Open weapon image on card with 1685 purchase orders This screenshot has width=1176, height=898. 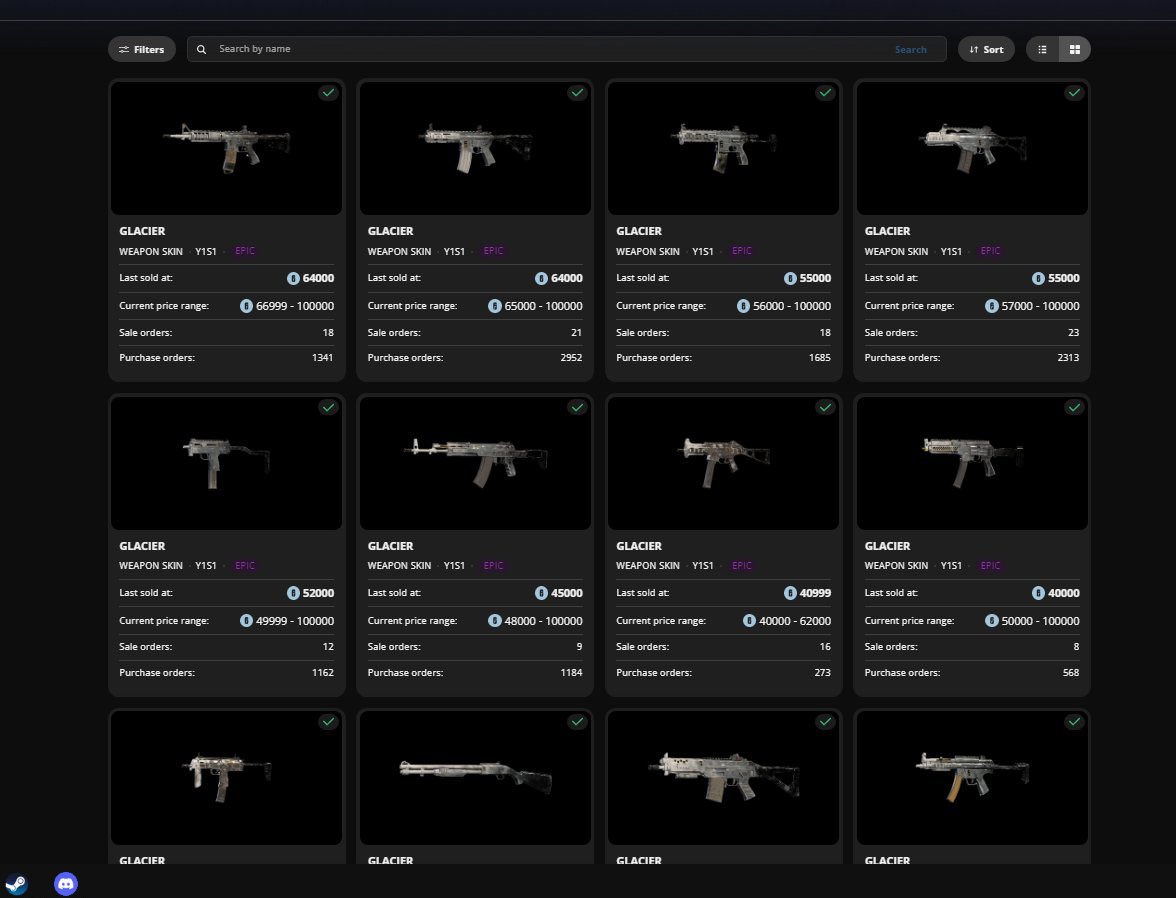[724, 148]
